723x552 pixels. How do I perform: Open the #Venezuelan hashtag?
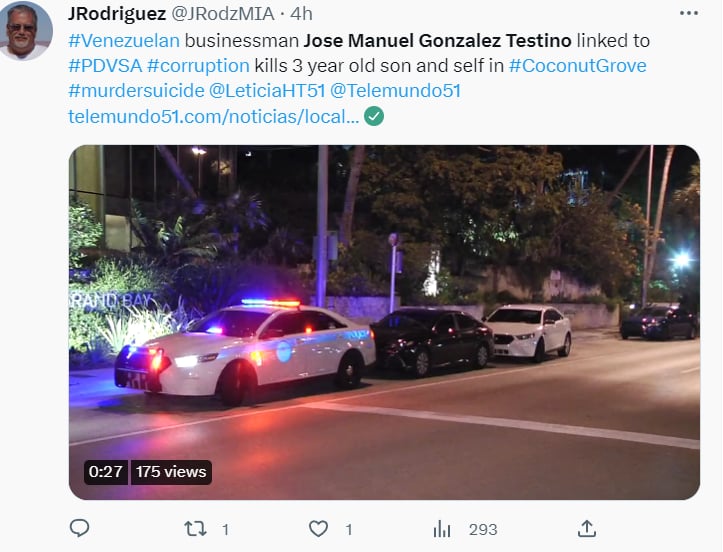pos(124,41)
